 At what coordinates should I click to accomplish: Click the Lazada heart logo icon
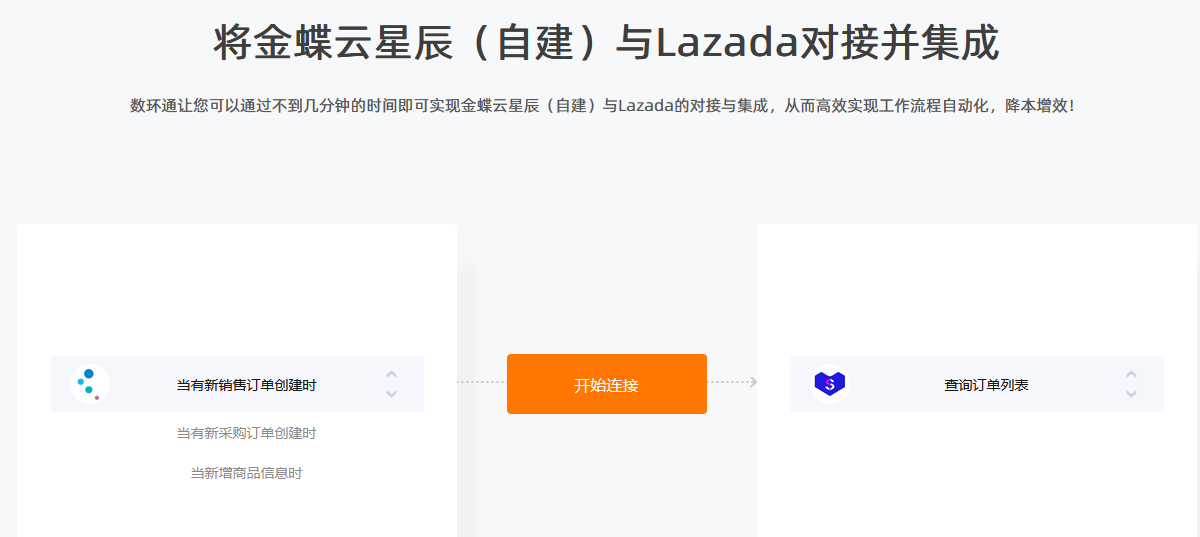(830, 384)
